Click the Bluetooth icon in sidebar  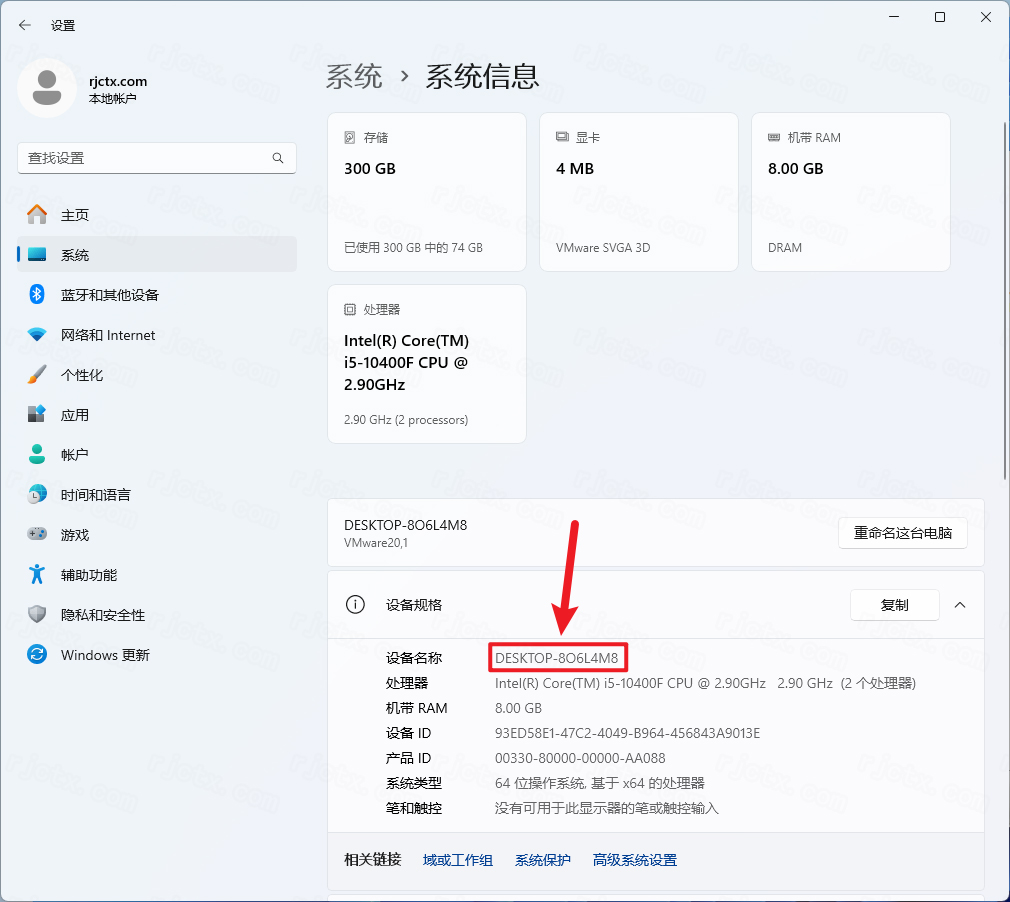pyautogui.click(x=37, y=294)
